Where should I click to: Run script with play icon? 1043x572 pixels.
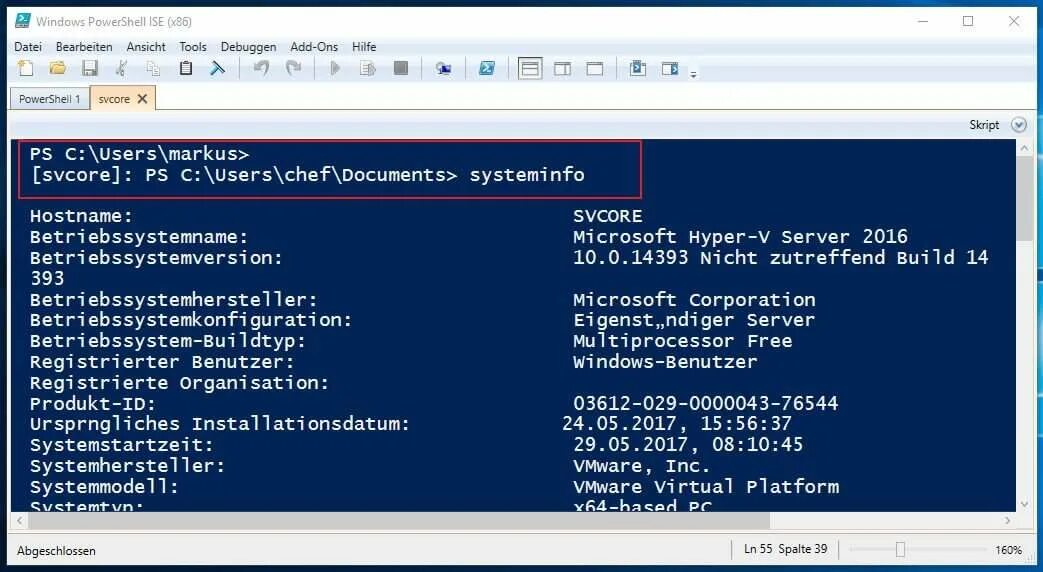335,69
